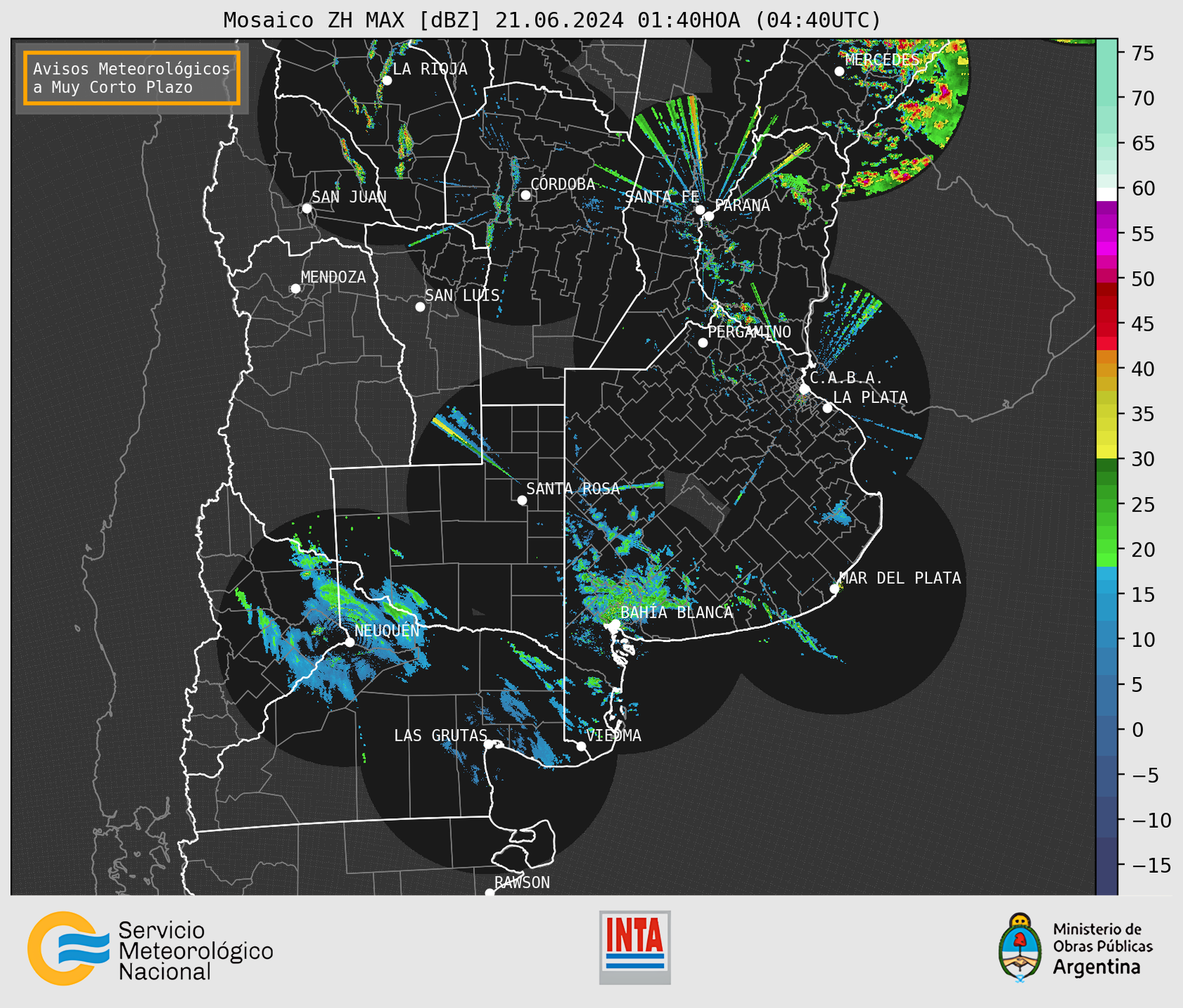
Task: Click the 30 colorbar tick label
Action: coord(1142,459)
